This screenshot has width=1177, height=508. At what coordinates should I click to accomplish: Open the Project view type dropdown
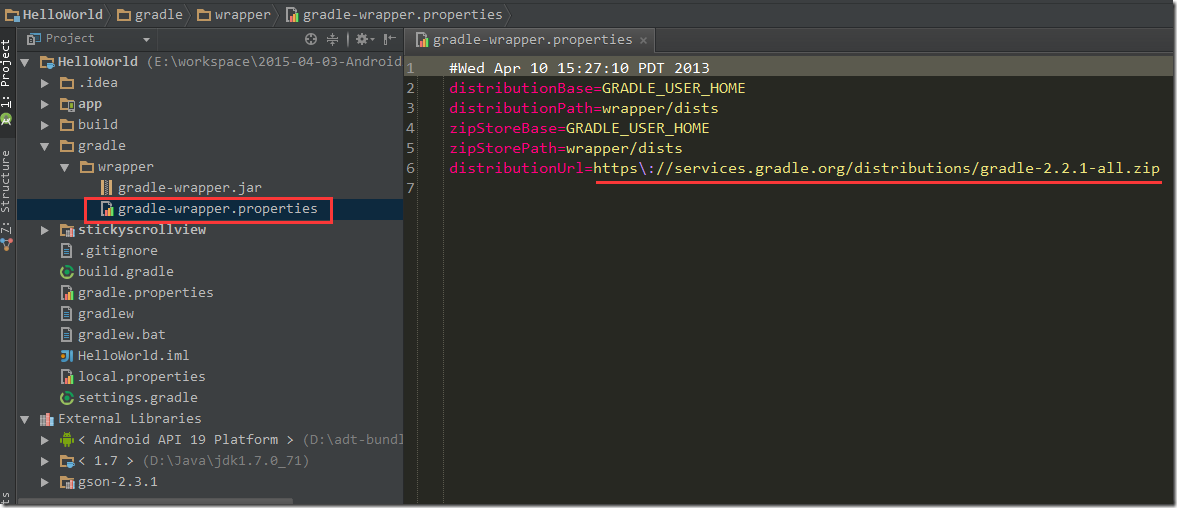[x=146, y=40]
